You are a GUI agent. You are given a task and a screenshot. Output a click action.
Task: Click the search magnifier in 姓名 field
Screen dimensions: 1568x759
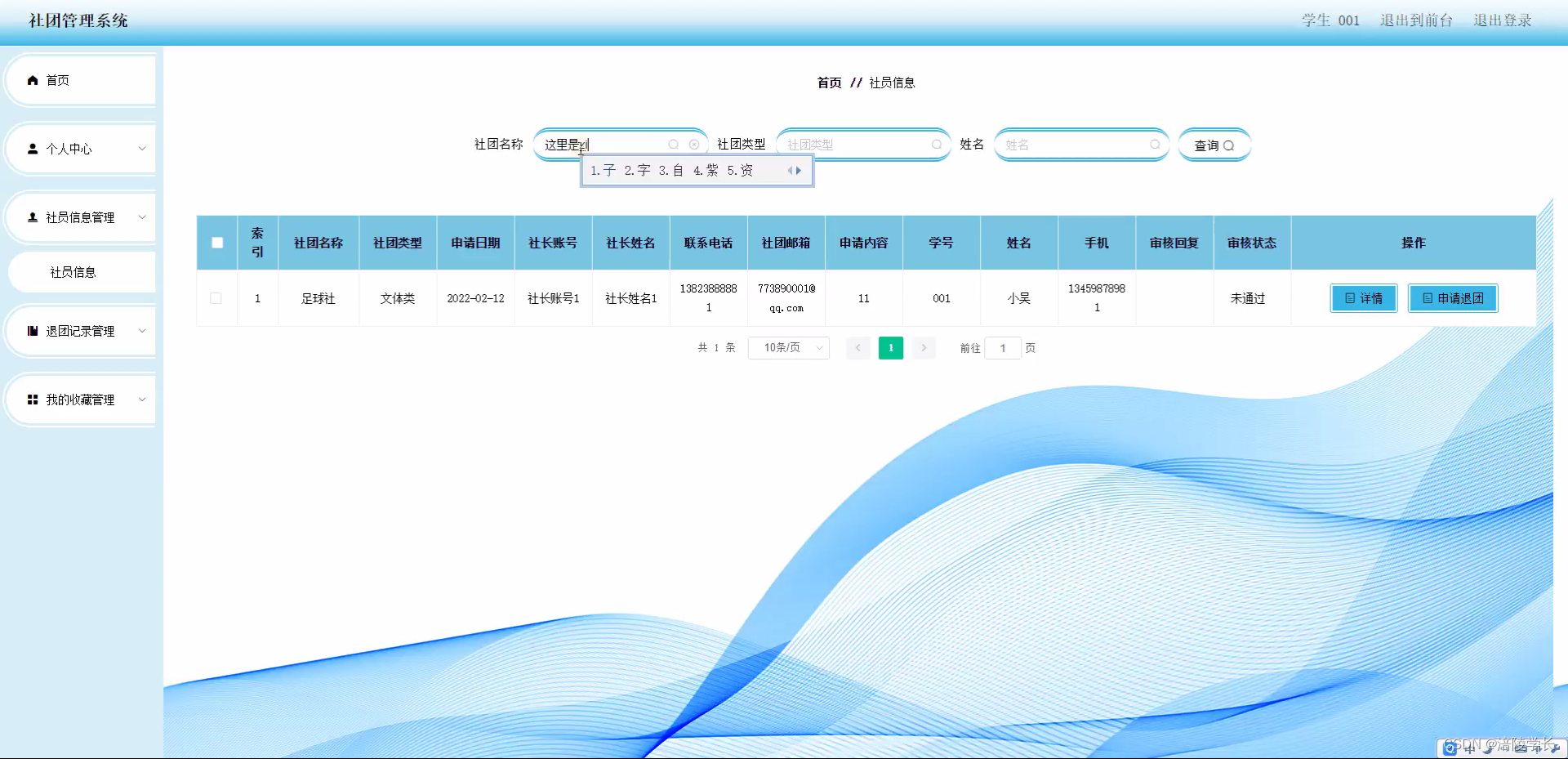click(1155, 145)
